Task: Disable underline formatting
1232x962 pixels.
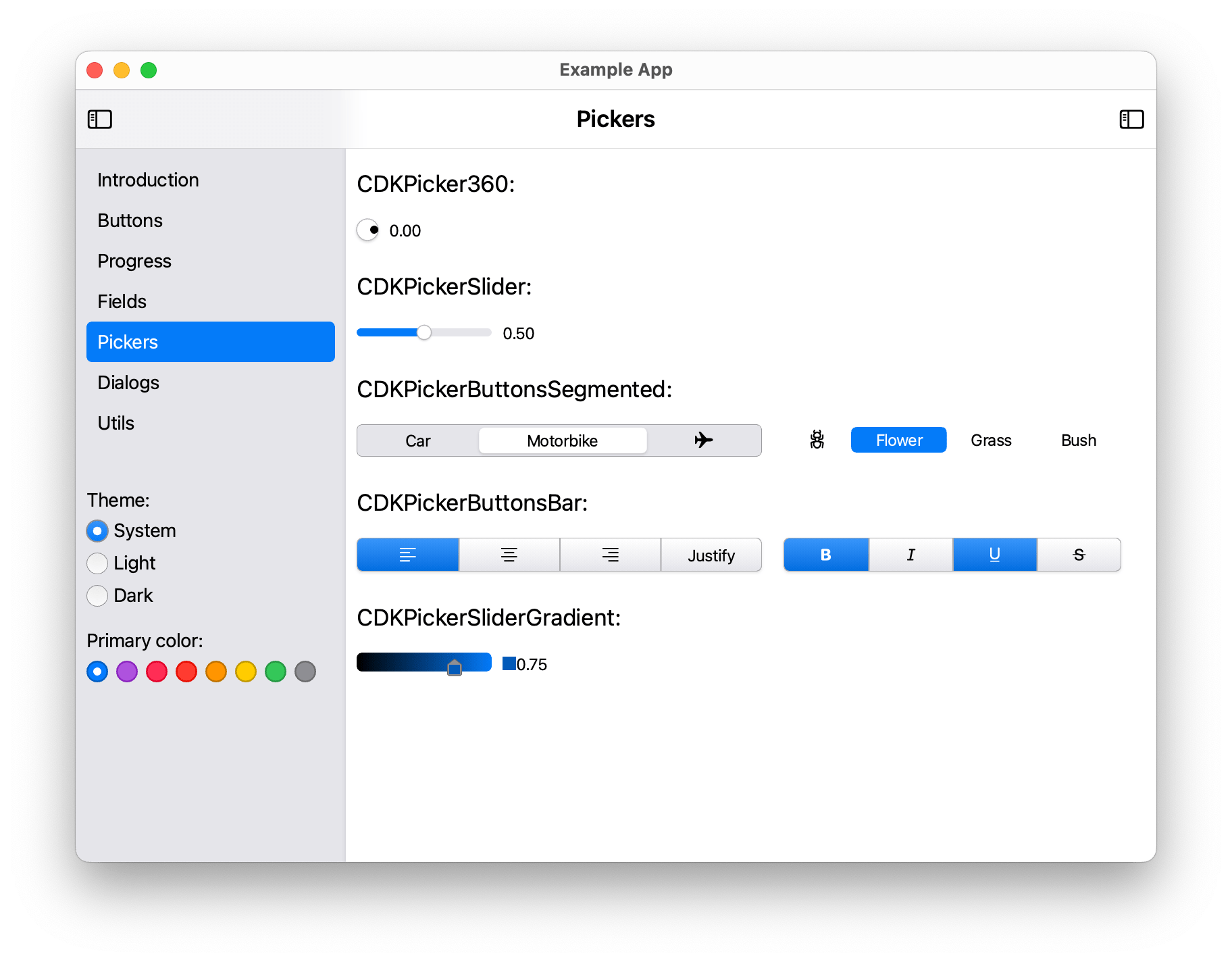Action: coord(994,555)
